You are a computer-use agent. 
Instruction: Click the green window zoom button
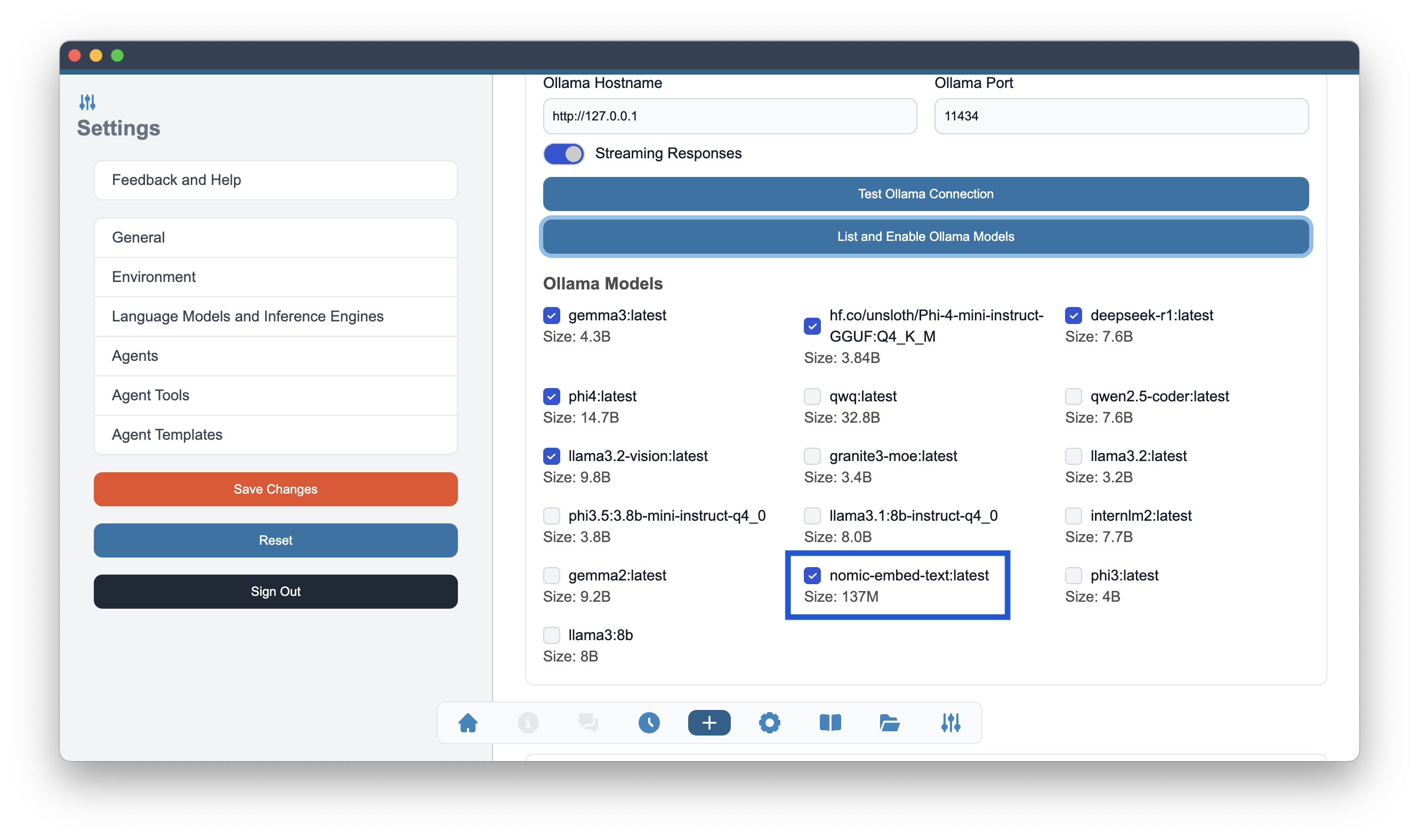[117, 55]
